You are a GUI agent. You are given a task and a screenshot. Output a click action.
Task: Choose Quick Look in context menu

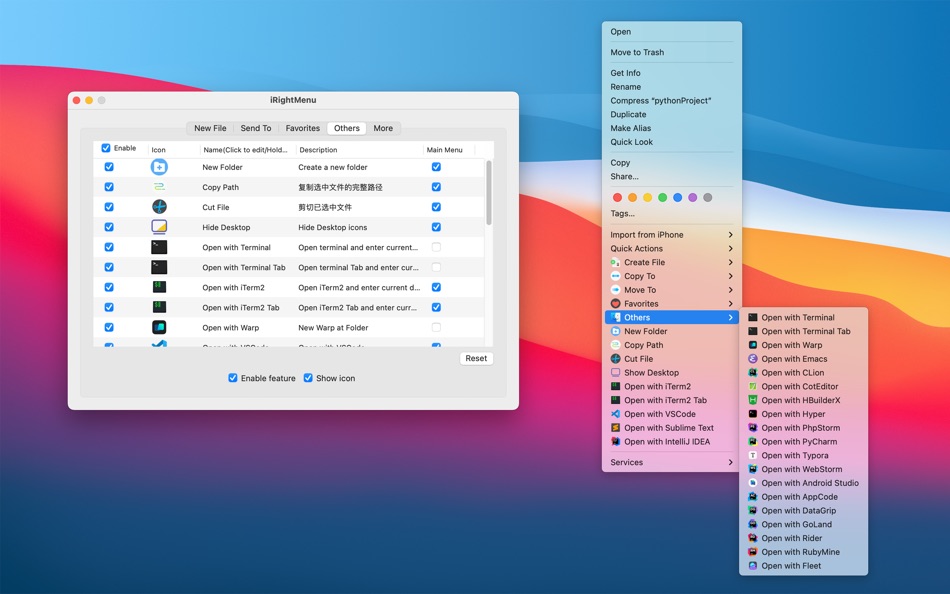[671, 142]
